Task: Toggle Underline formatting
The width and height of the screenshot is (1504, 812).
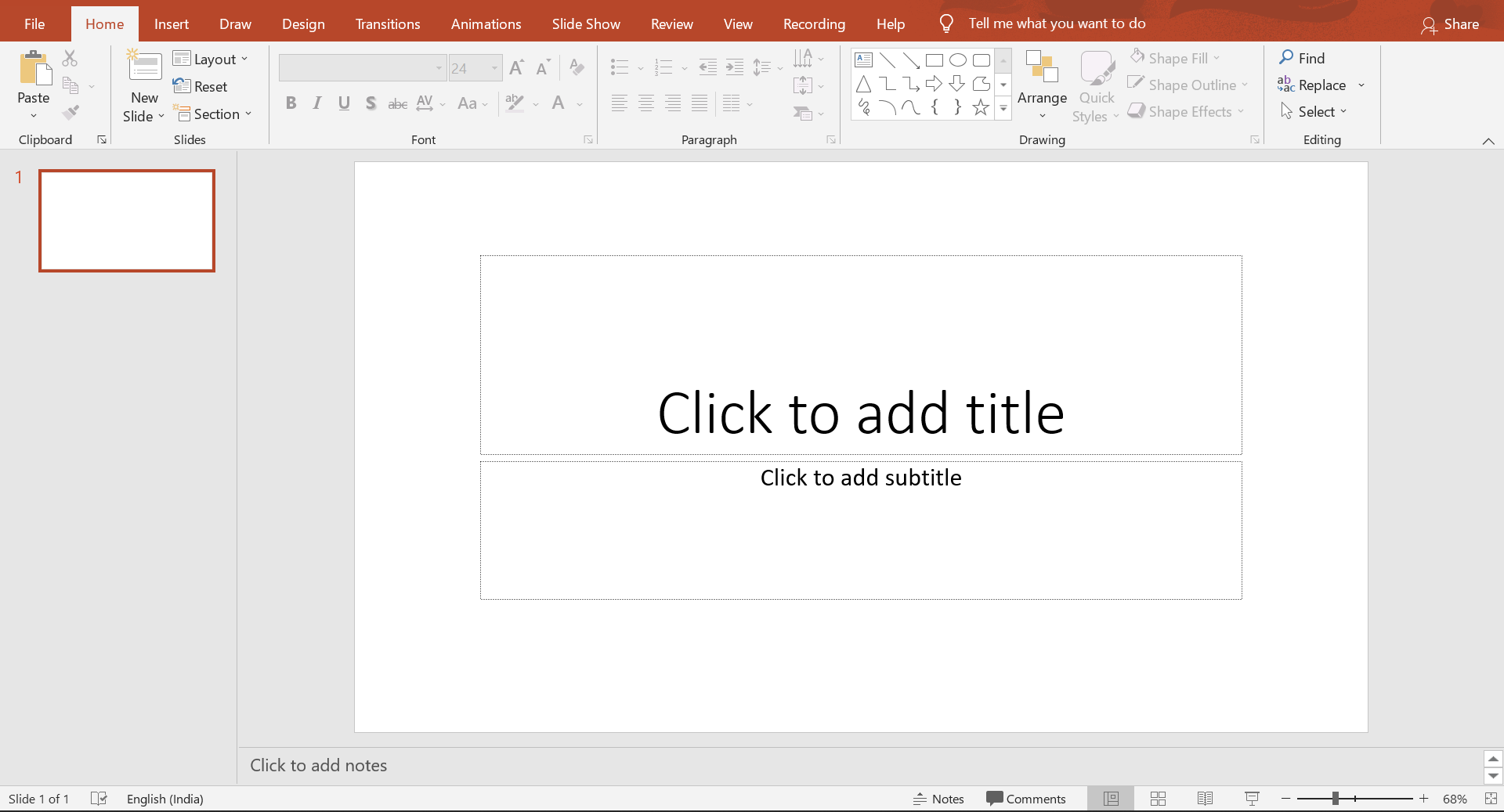Action: point(344,103)
